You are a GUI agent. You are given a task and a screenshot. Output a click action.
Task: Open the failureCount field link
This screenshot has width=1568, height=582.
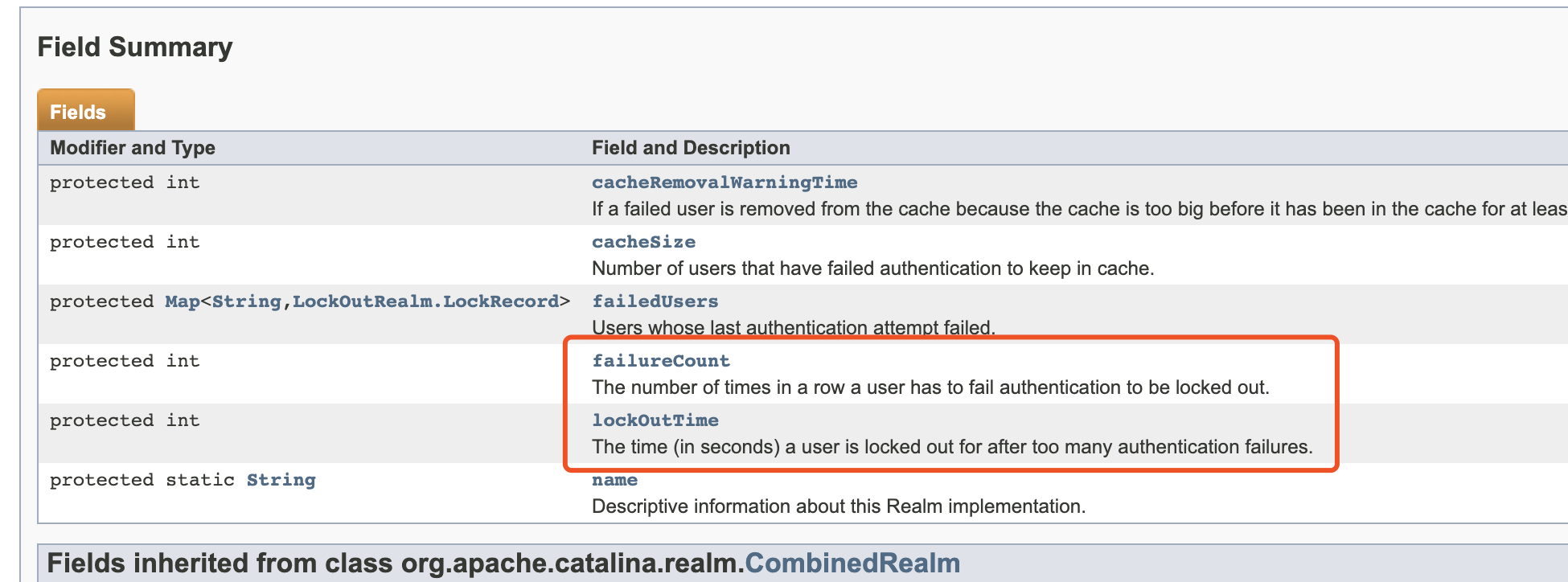[x=661, y=361]
